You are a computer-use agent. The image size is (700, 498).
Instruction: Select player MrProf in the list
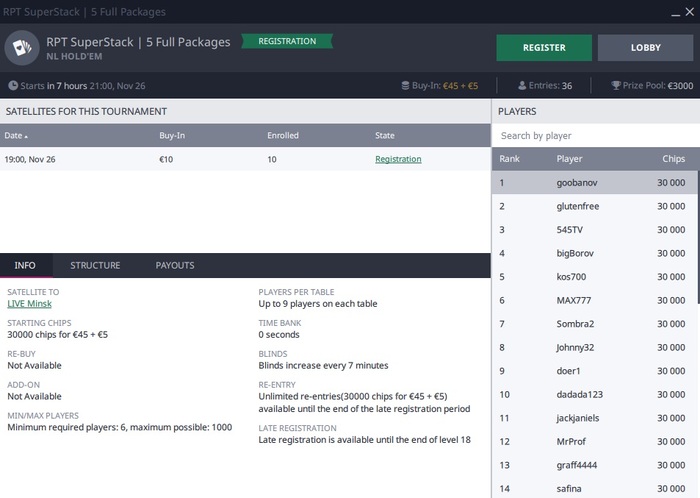click(x=594, y=442)
